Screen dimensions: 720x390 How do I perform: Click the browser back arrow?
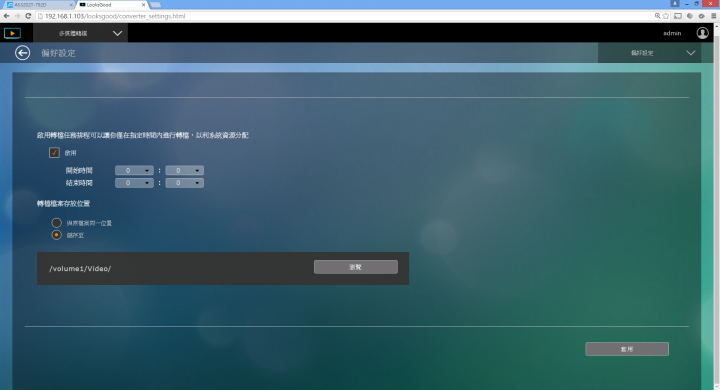[x=6, y=16]
